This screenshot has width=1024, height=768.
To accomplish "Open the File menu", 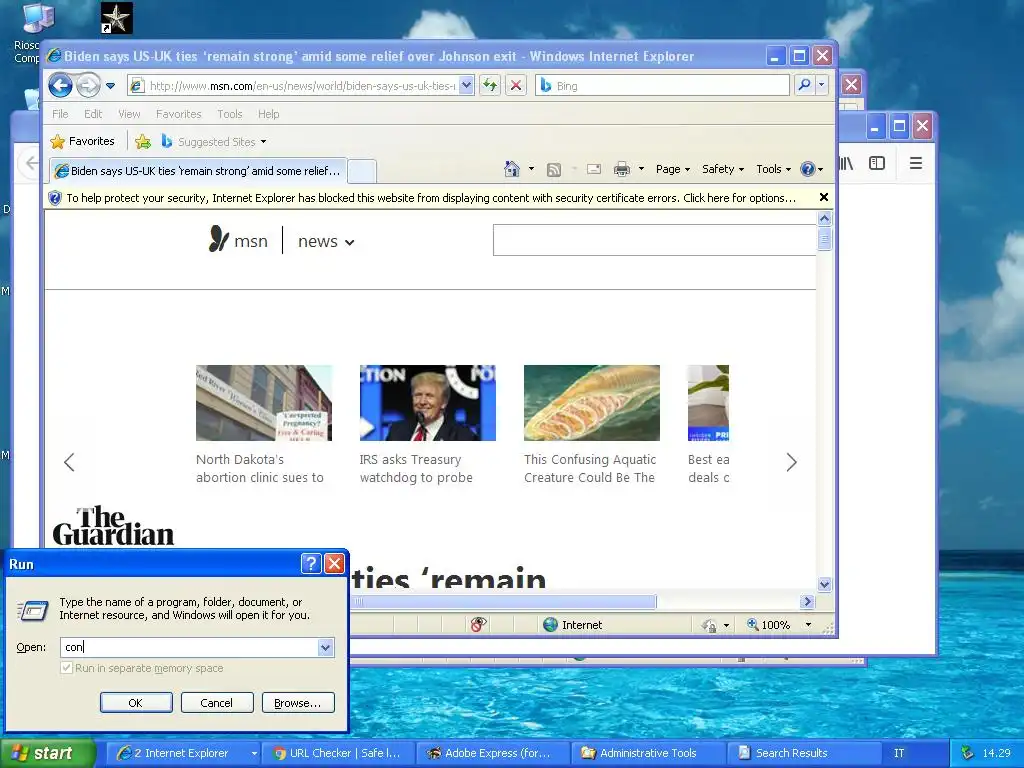I will [x=60, y=114].
